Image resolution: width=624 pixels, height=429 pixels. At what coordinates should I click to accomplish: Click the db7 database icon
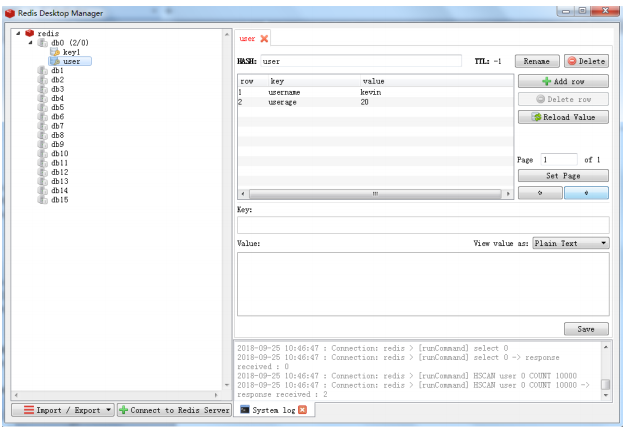point(43,126)
